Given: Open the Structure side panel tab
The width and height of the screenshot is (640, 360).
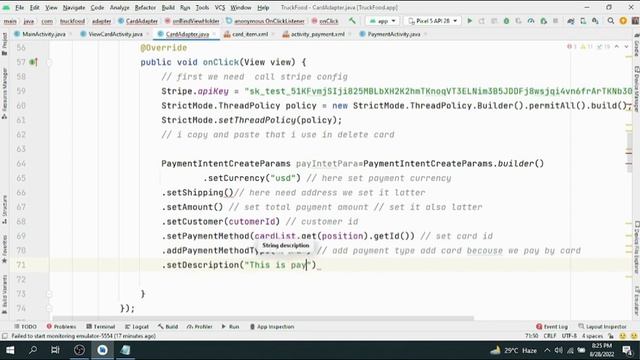Looking at the screenshot, I should 4,209.
